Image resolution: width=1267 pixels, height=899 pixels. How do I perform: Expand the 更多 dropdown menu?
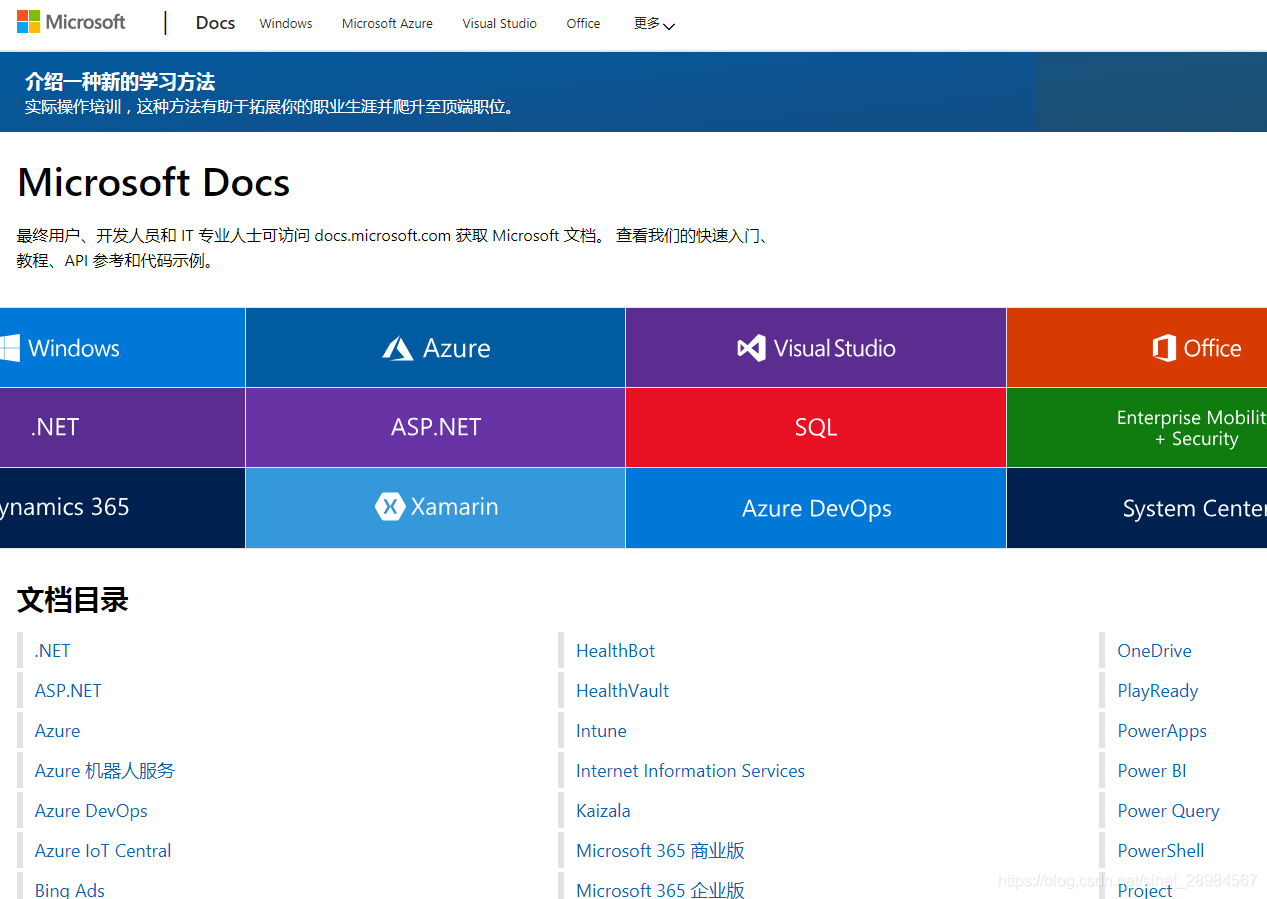coord(654,23)
